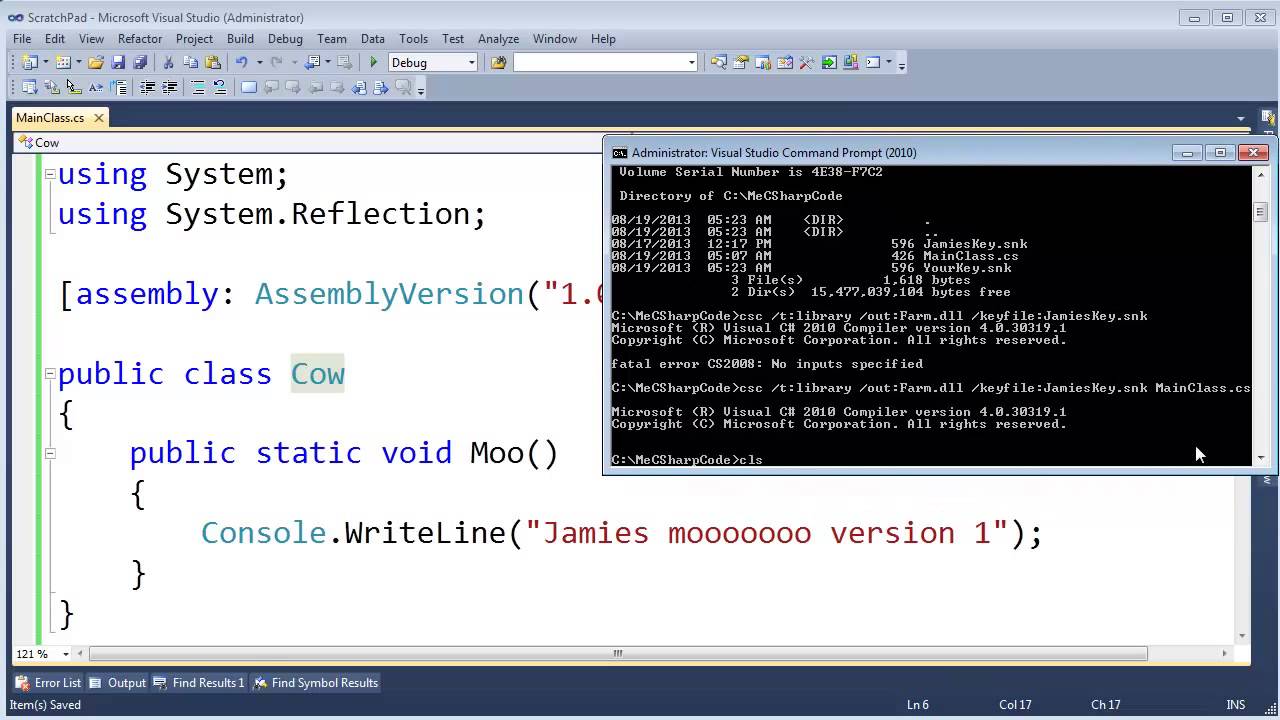Open the Object Browser icon
This screenshot has height=720, width=1280.
785,62
